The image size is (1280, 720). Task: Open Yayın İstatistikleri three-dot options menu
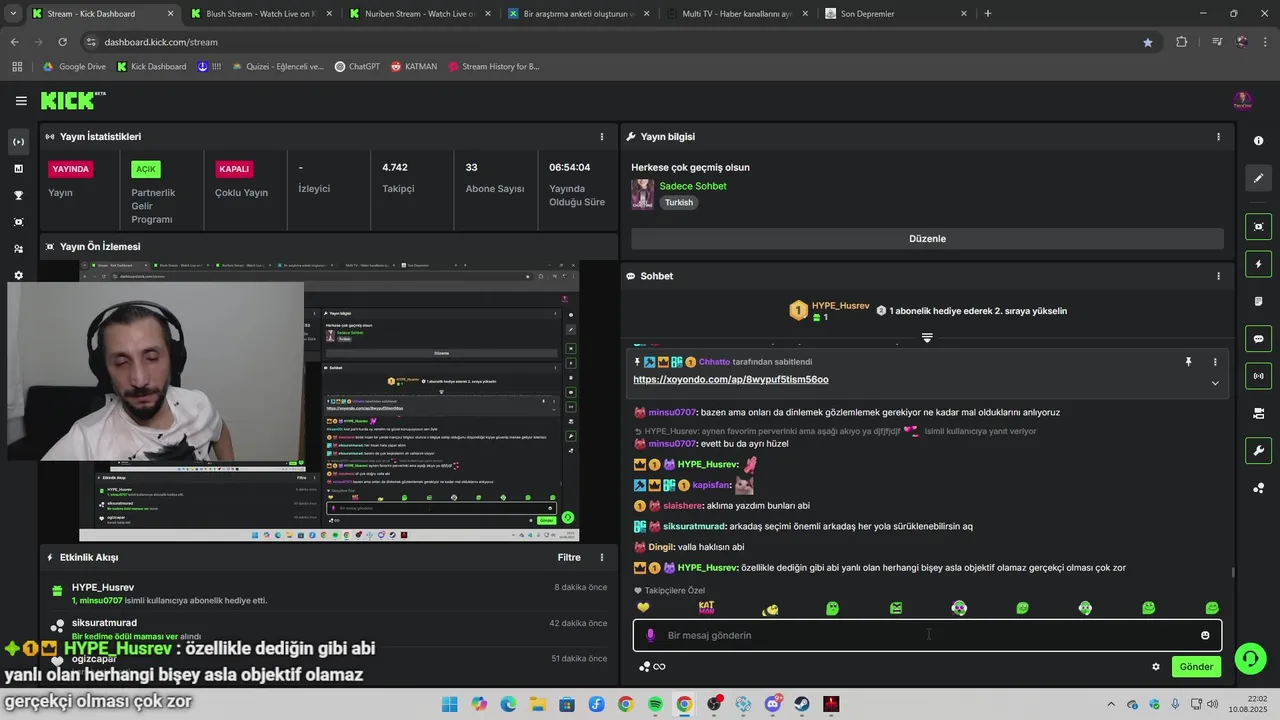(601, 137)
